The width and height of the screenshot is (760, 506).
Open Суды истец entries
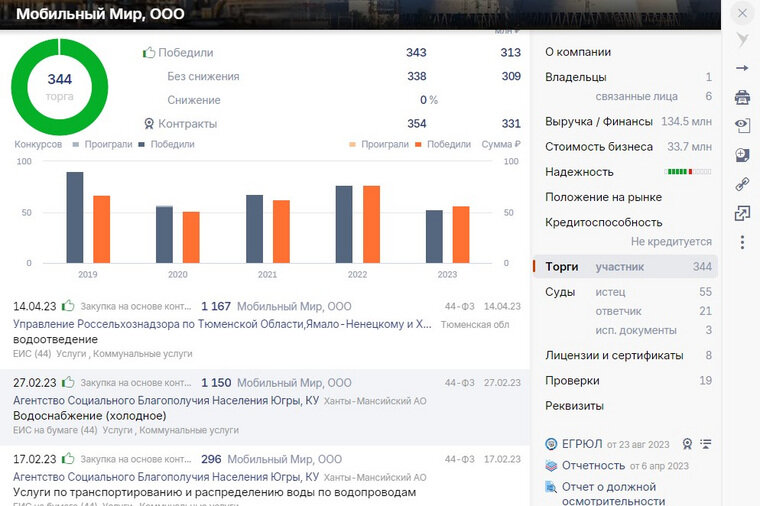(x=610, y=292)
